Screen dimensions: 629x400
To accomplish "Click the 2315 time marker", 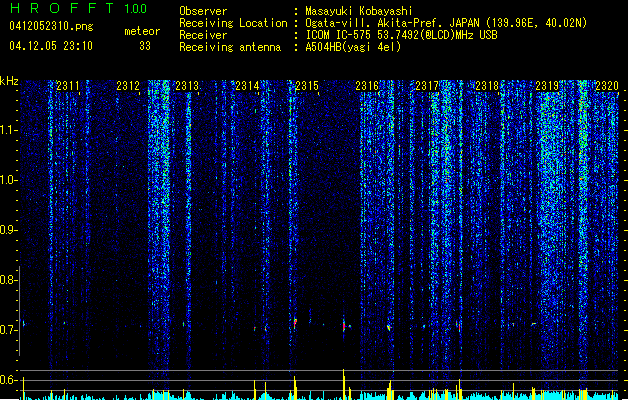I will click(x=307, y=86).
